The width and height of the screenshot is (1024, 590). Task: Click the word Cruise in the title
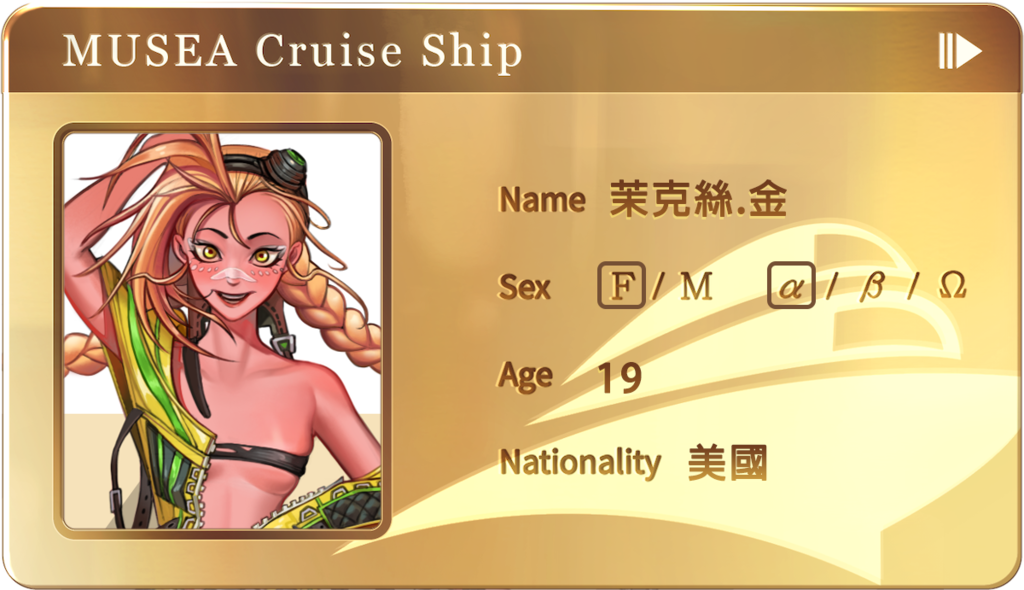click(328, 51)
